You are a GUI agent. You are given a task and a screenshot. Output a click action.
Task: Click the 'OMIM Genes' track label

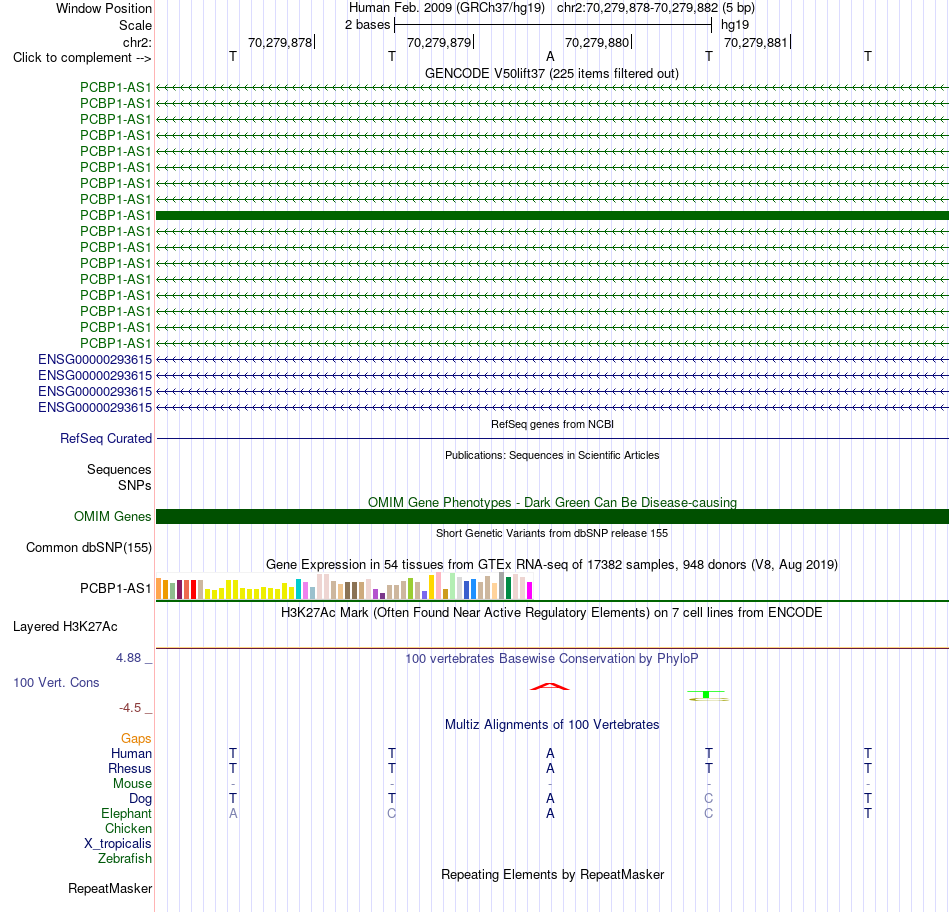[113, 516]
